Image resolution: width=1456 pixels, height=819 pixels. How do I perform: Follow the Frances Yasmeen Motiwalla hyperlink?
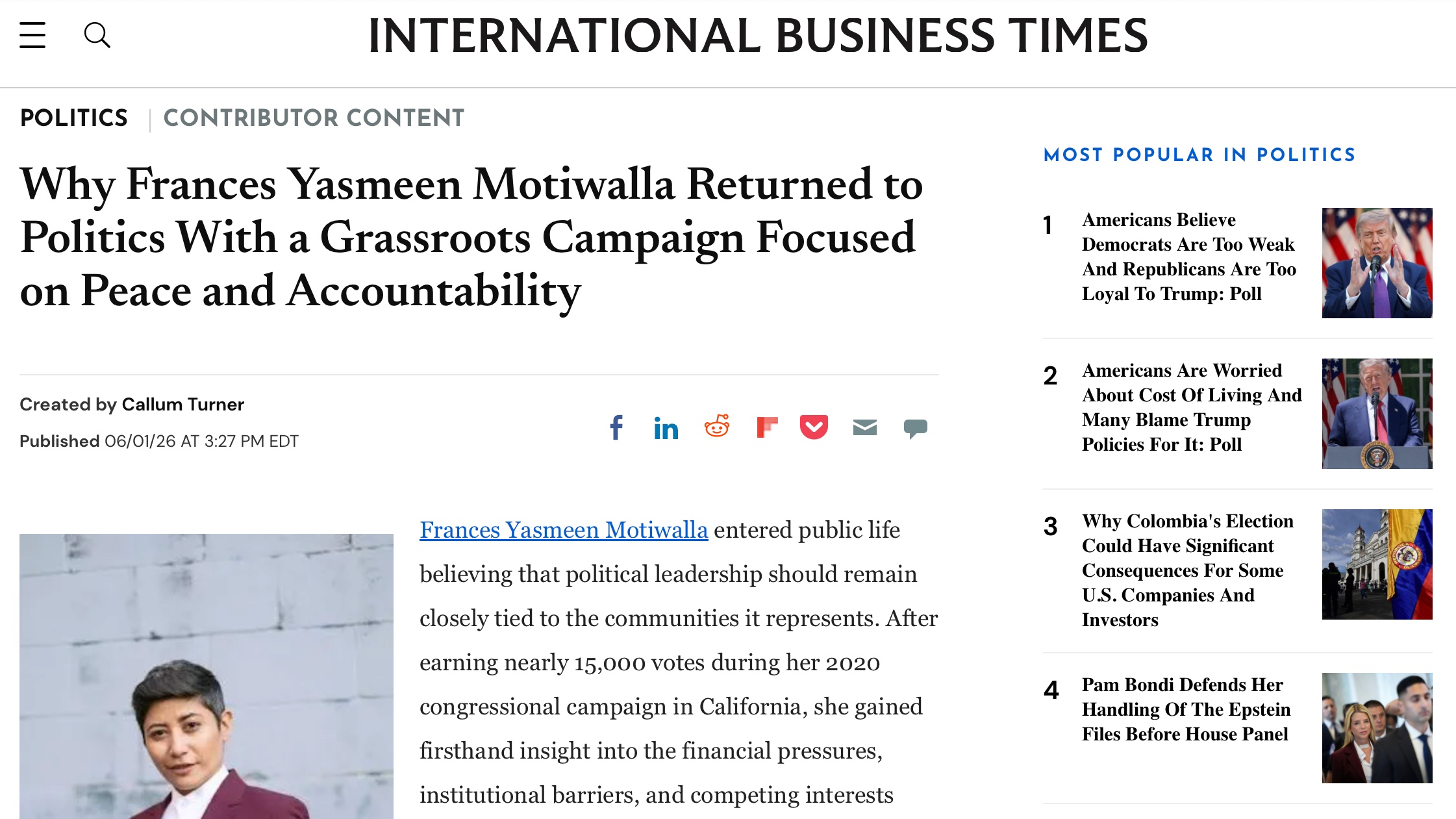point(564,530)
